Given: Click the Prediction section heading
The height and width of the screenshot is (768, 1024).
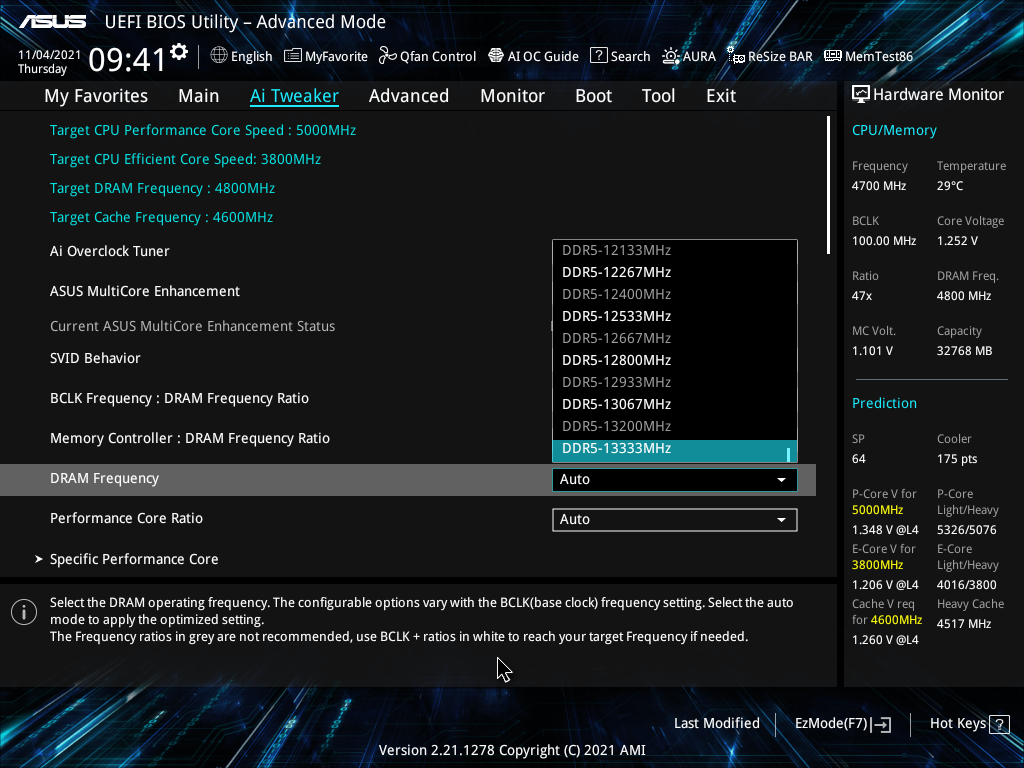Looking at the screenshot, I should click(x=884, y=404).
